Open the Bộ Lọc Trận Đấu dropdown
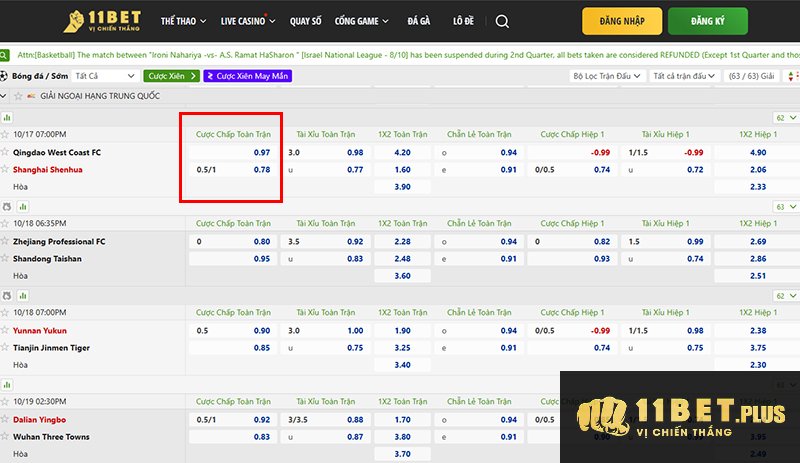800x463 pixels. [x=606, y=75]
